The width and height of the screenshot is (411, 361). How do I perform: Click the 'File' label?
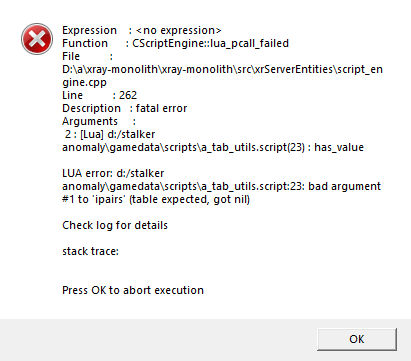(71, 56)
